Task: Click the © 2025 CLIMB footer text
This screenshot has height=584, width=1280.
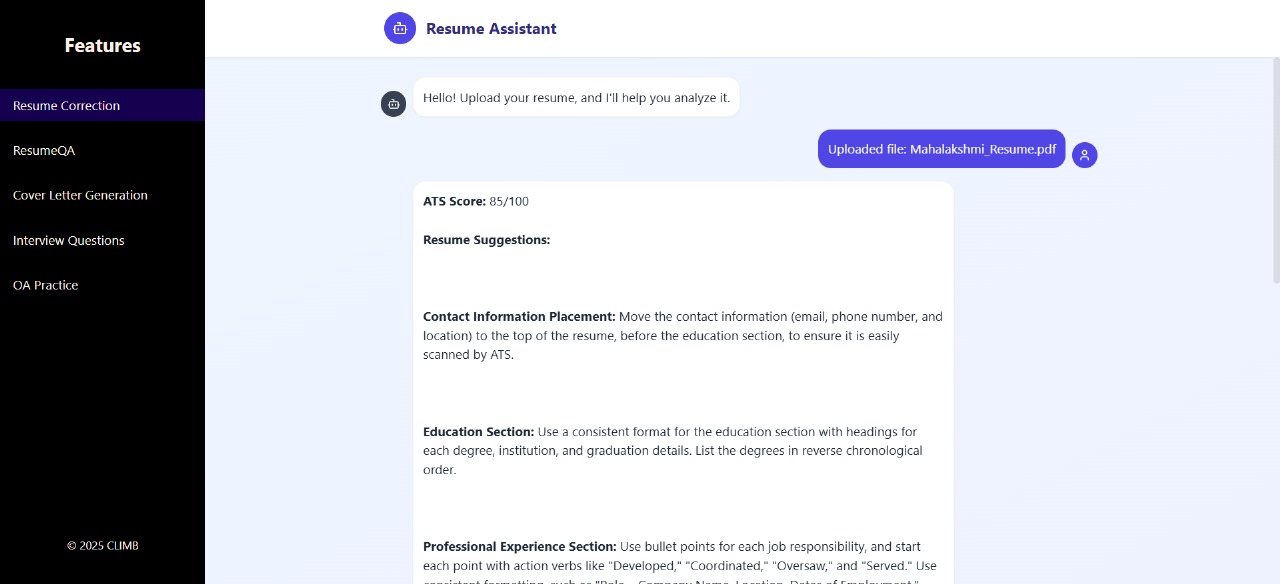Action: pos(102,546)
